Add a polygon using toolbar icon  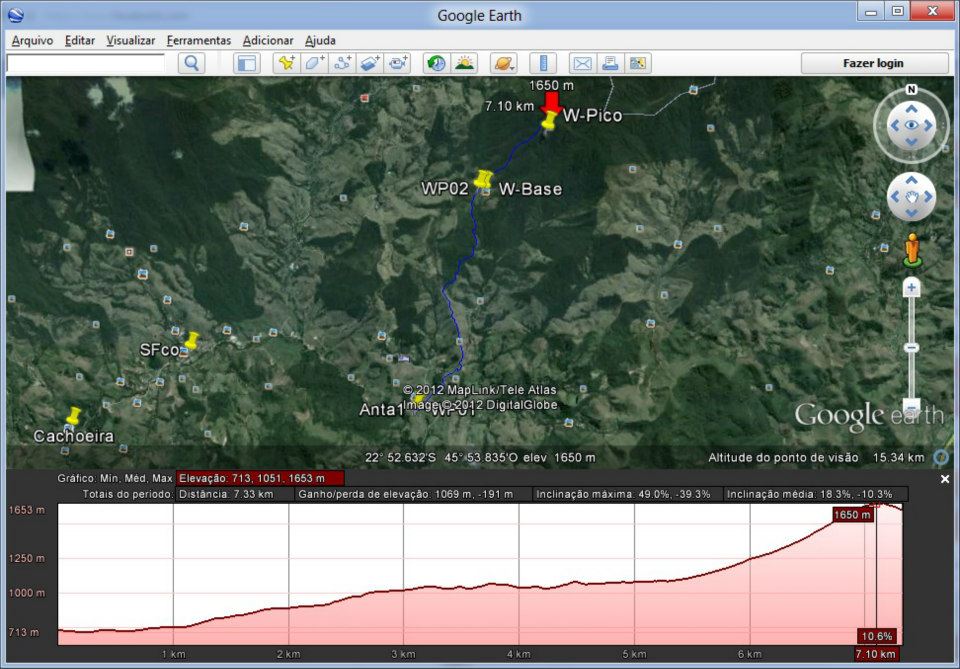tap(314, 63)
